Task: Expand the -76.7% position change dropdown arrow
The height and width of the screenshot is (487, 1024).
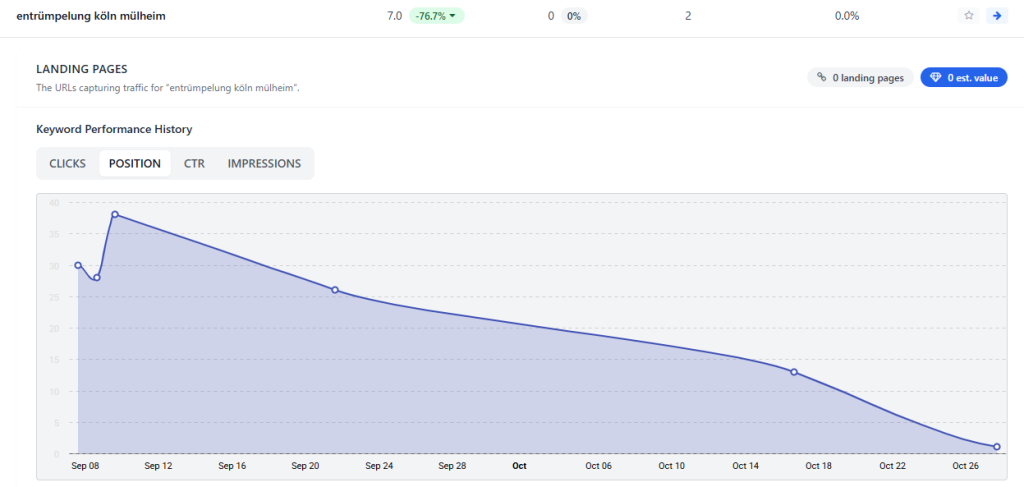Action: 453,16
